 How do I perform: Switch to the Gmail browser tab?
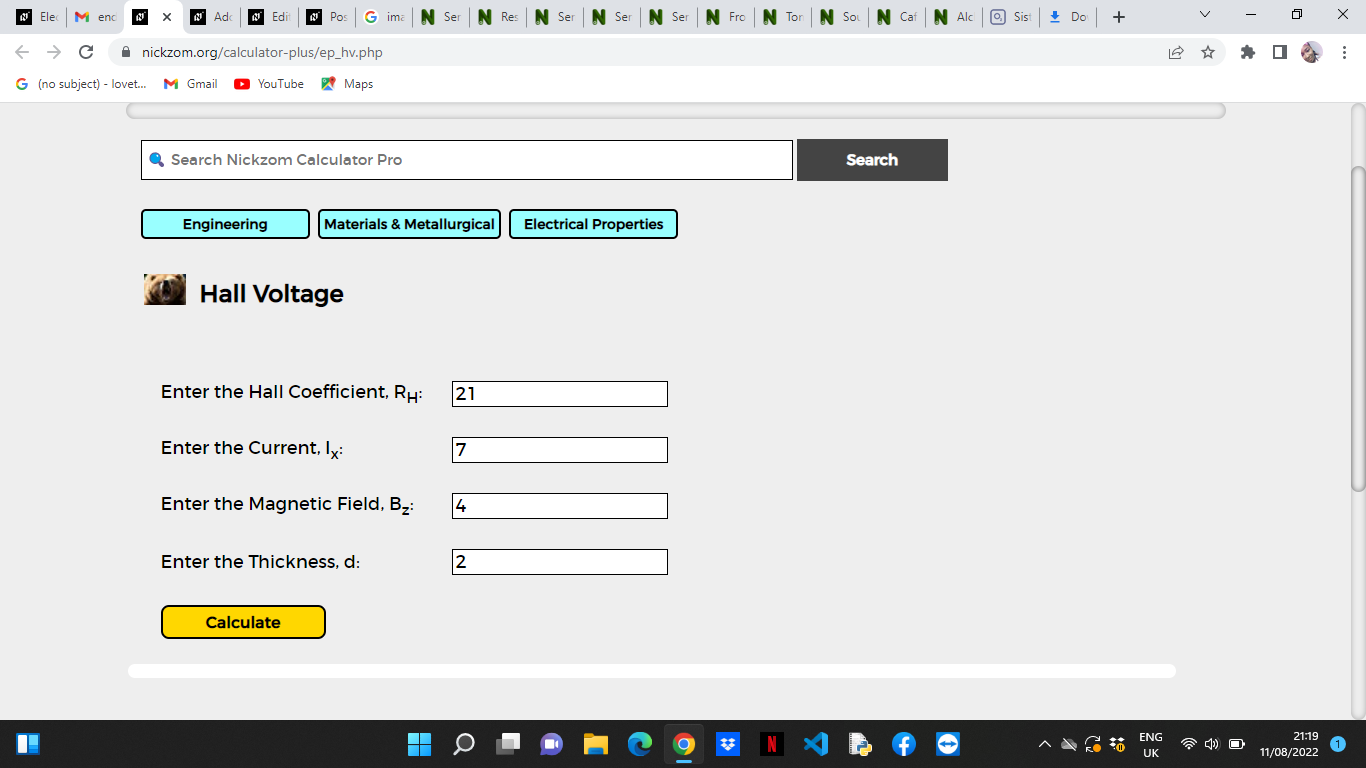click(x=96, y=17)
